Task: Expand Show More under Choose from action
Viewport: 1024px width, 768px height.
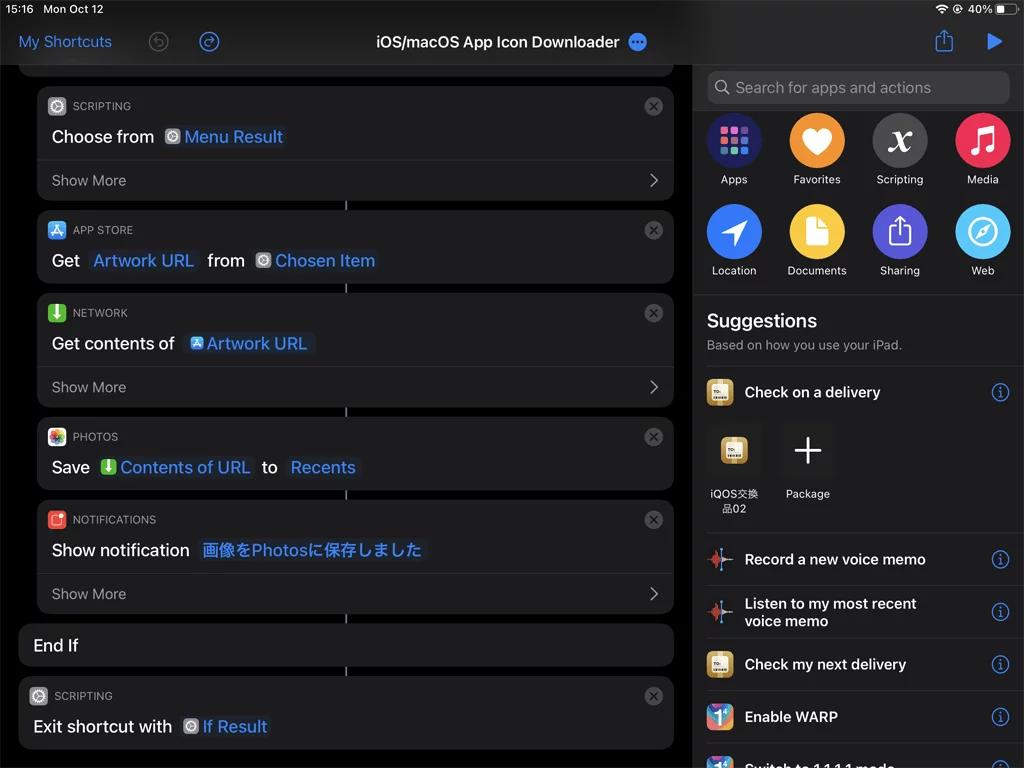Action: [355, 180]
